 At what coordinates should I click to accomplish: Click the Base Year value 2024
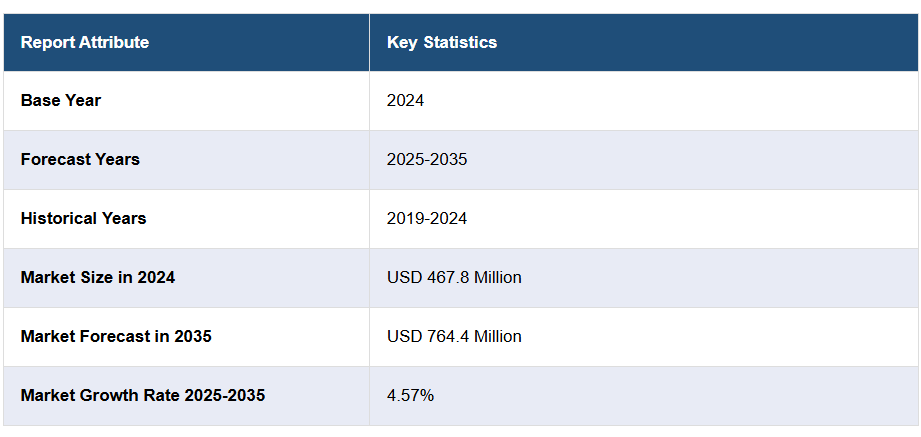pyautogui.click(x=405, y=100)
